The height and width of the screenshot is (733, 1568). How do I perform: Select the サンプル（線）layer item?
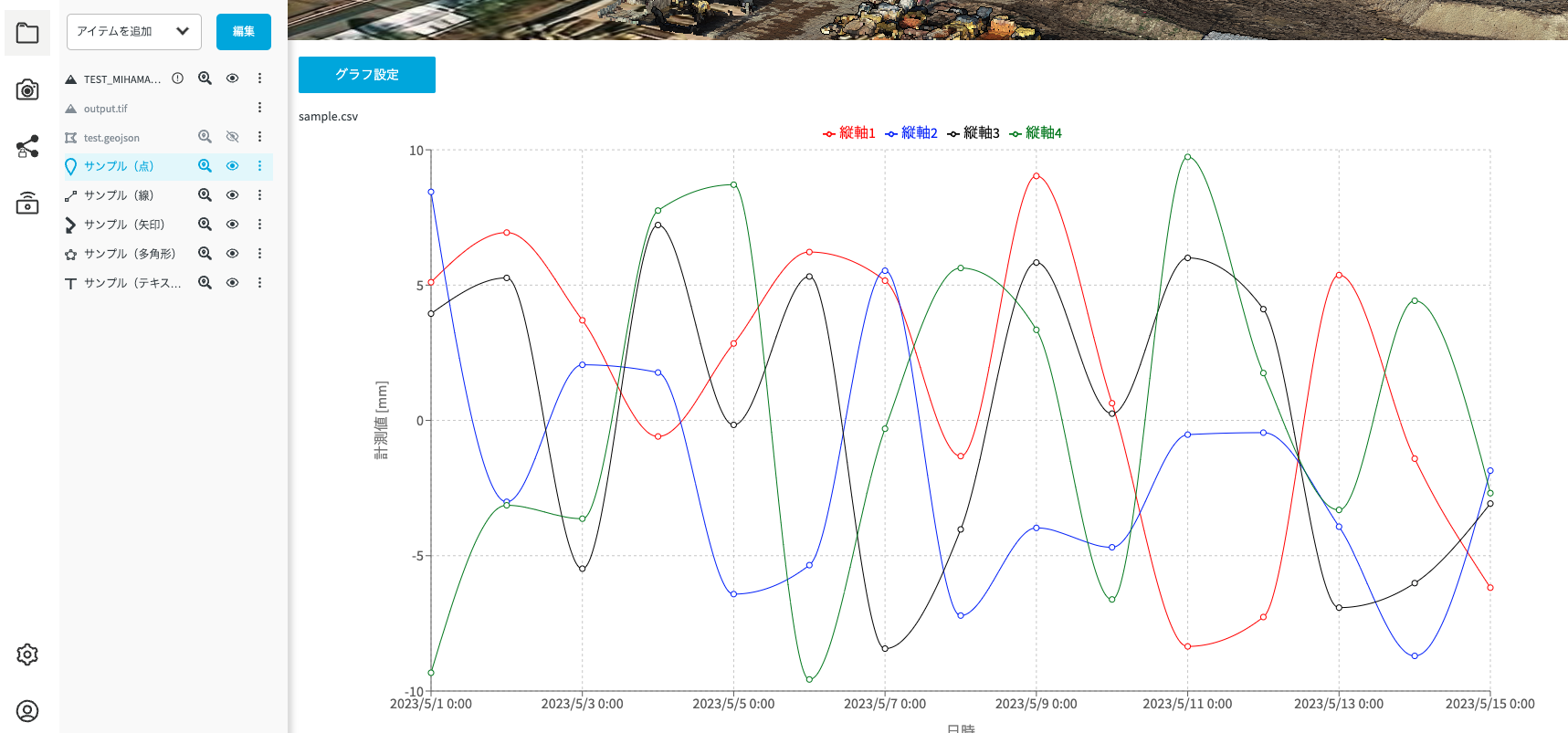tap(119, 195)
